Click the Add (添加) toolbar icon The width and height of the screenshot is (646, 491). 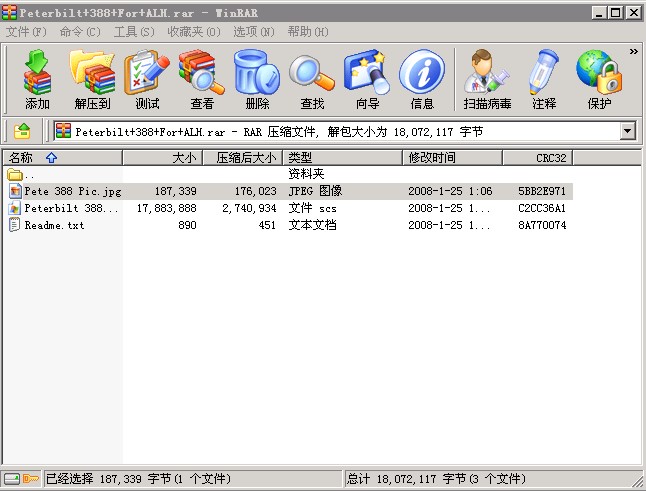click(x=37, y=79)
